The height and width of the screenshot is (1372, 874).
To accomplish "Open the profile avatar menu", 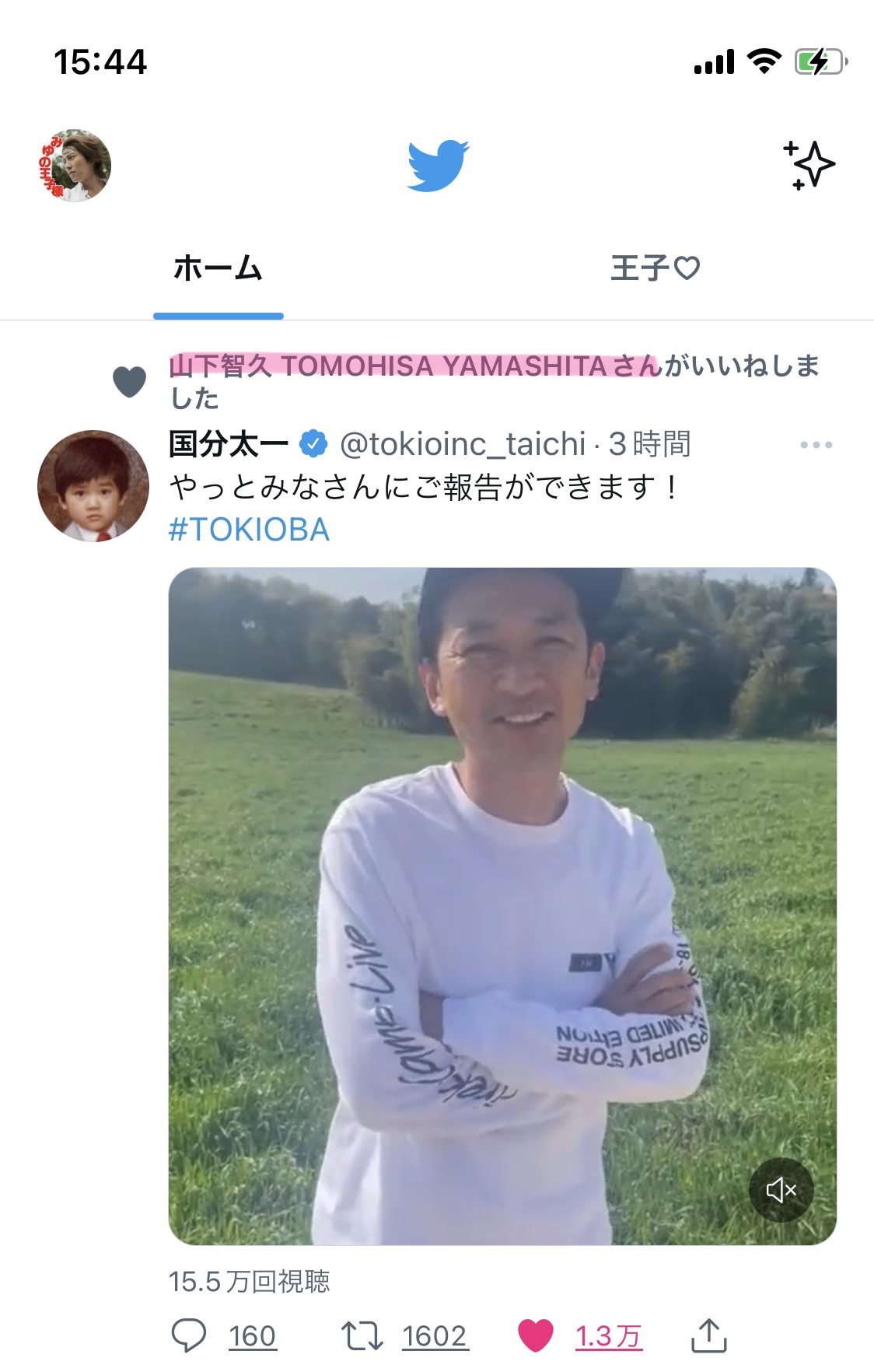I will (75, 165).
